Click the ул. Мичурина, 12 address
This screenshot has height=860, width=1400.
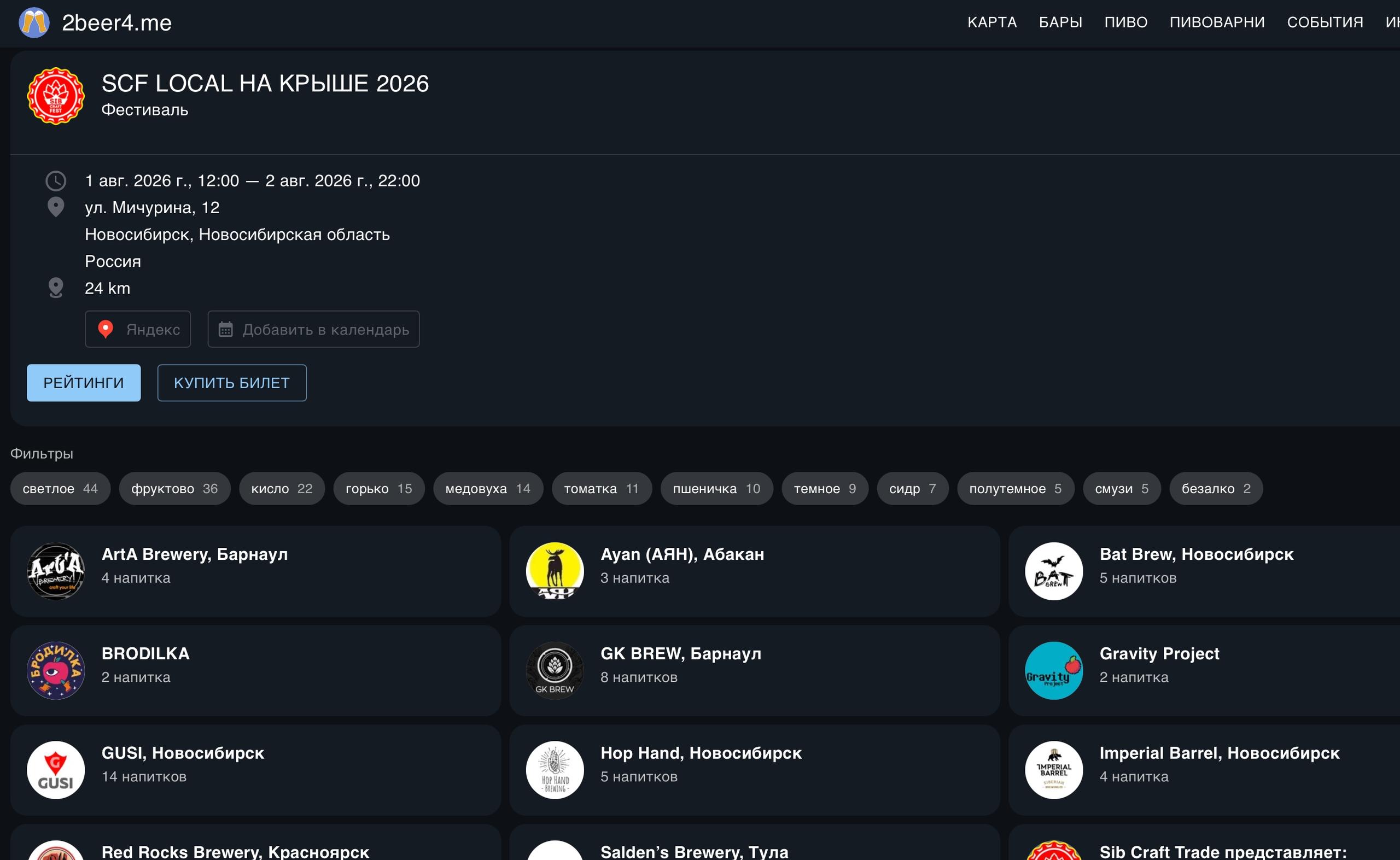152,208
